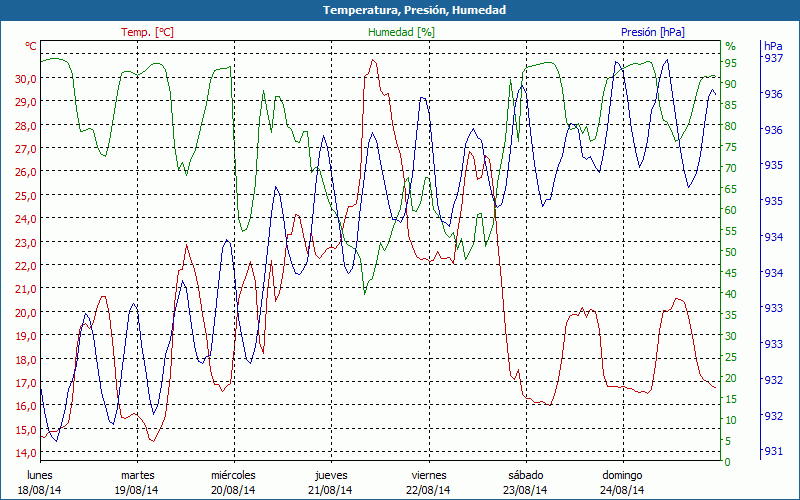The height and width of the screenshot is (500, 800).
Task: Select the jueves day label
Action: (x=331, y=475)
